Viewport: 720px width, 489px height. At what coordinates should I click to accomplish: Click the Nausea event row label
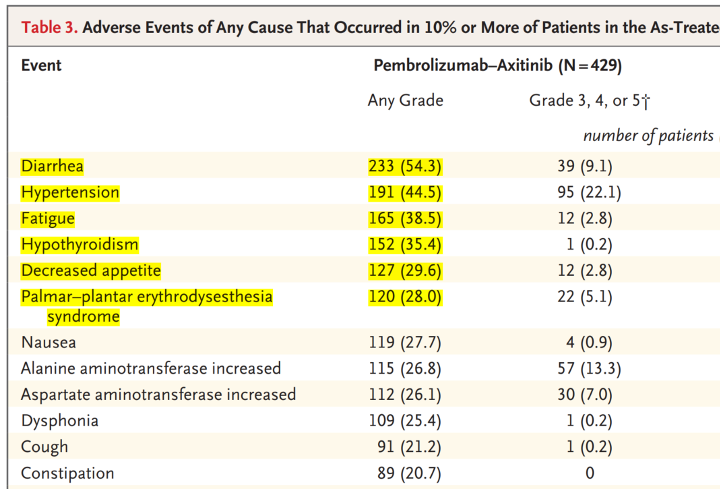click(x=48, y=342)
